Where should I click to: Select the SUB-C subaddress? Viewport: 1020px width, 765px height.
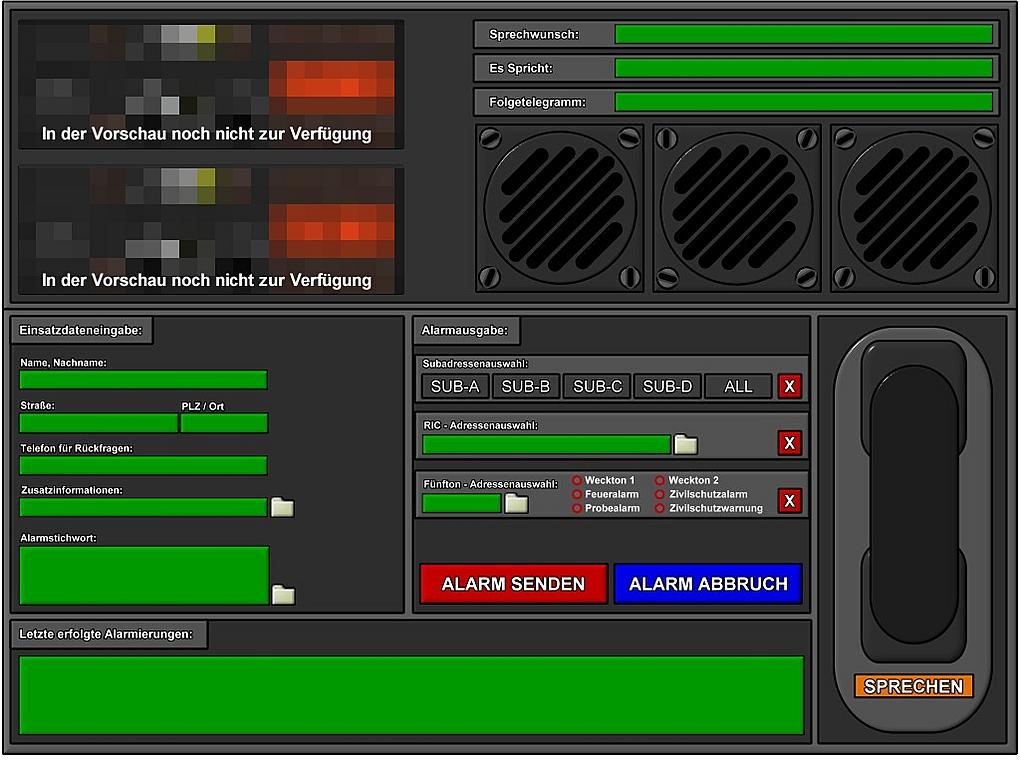point(597,386)
